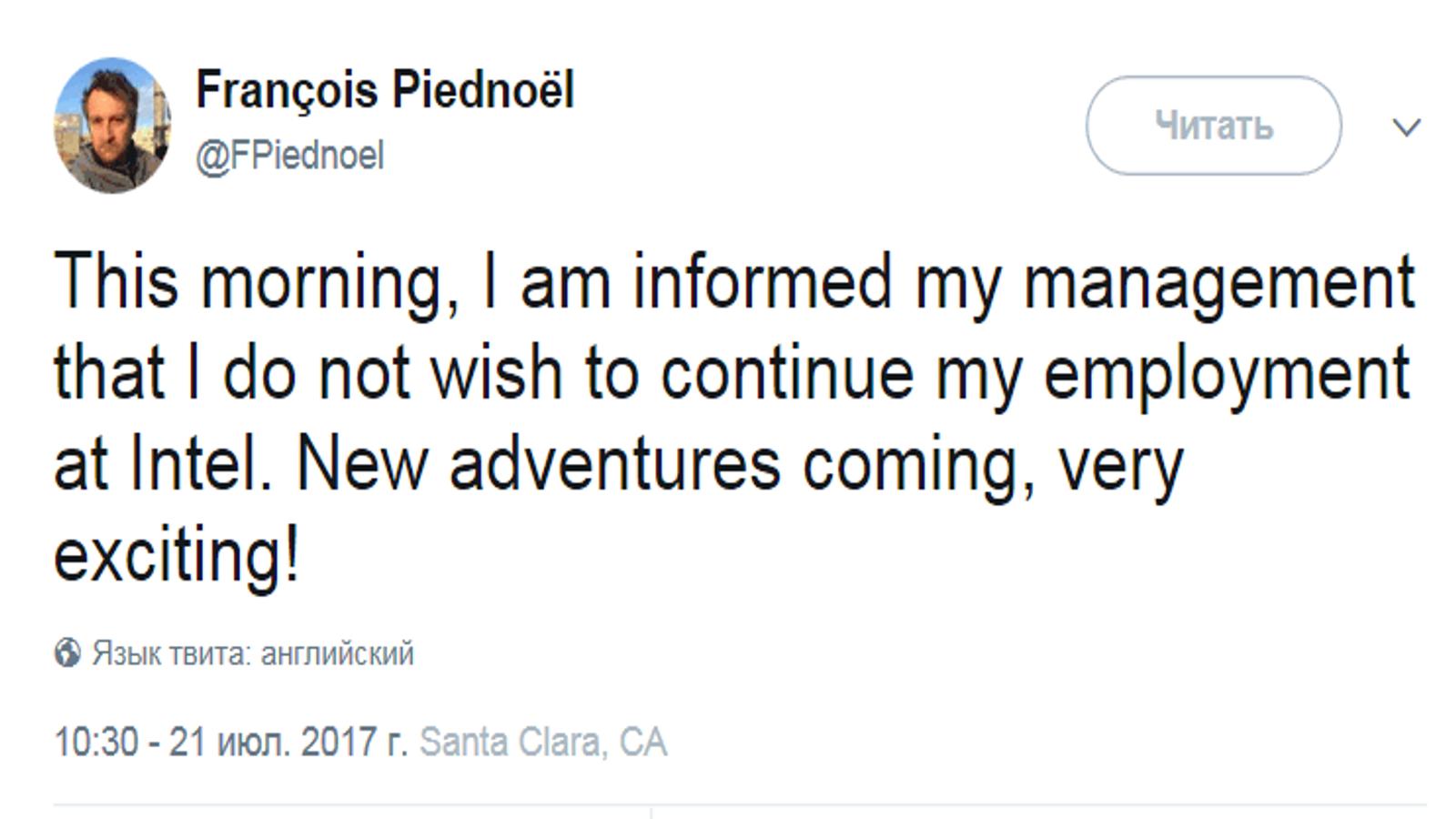
Task: Click the word английский in language note
Action: pos(337,653)
